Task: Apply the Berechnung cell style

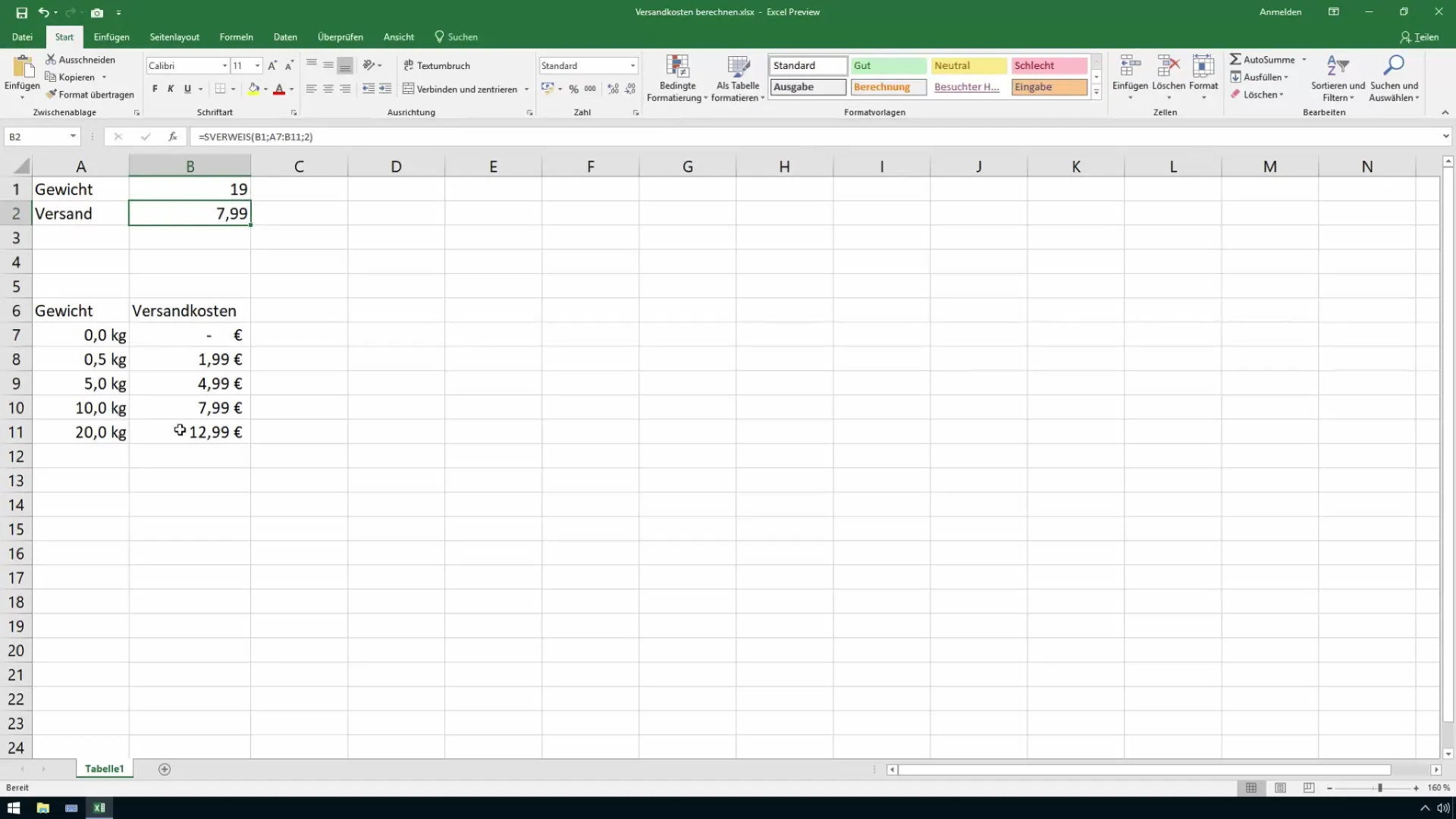Action: (x=888, y=87)
